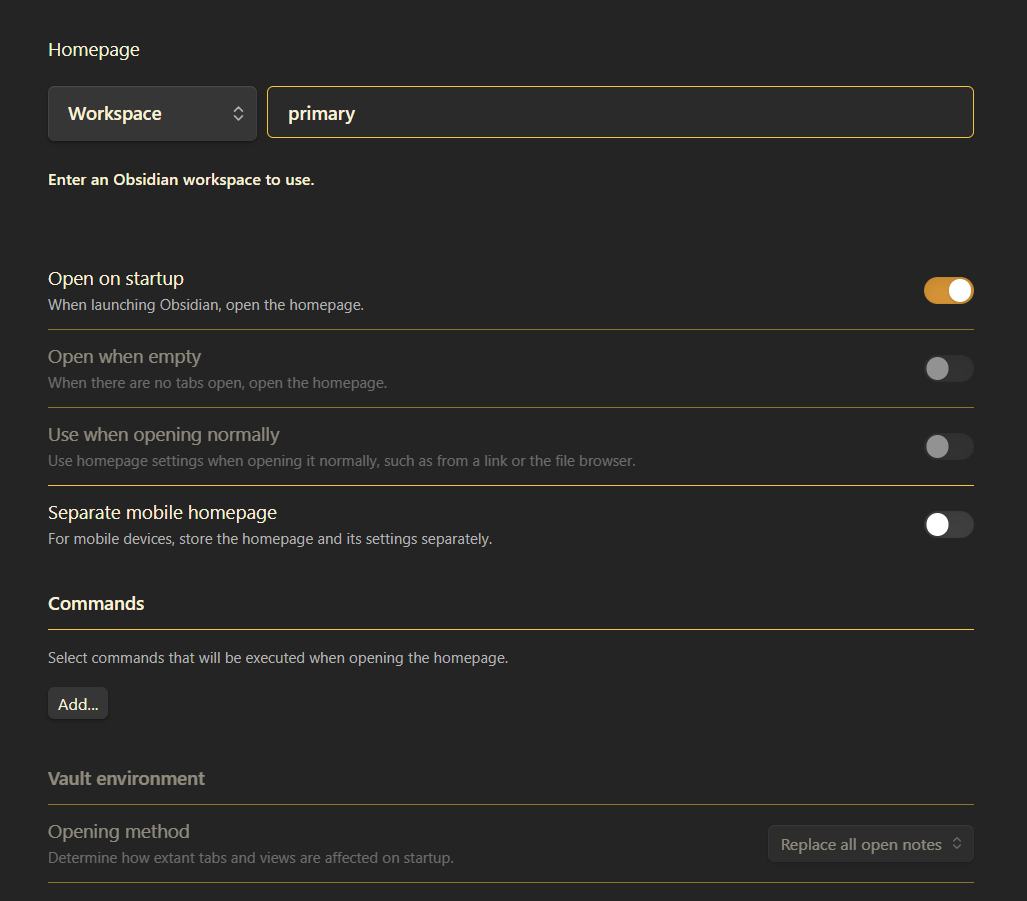Screen dimensions: 1027x901
Task: Click the Open when empty label text
Action: [124, 357]
